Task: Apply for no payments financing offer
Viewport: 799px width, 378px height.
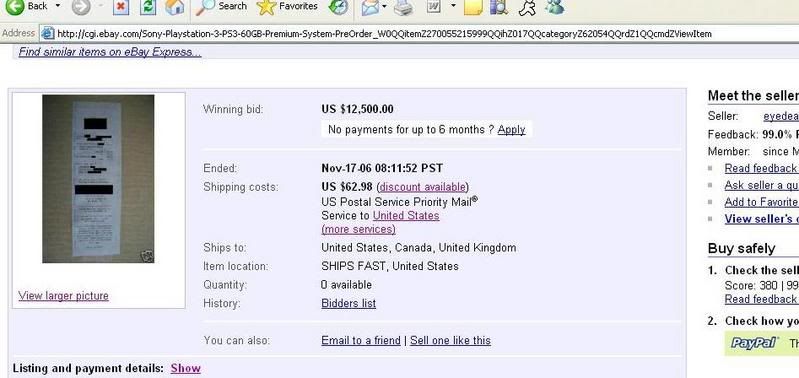Action: point(511,129)
